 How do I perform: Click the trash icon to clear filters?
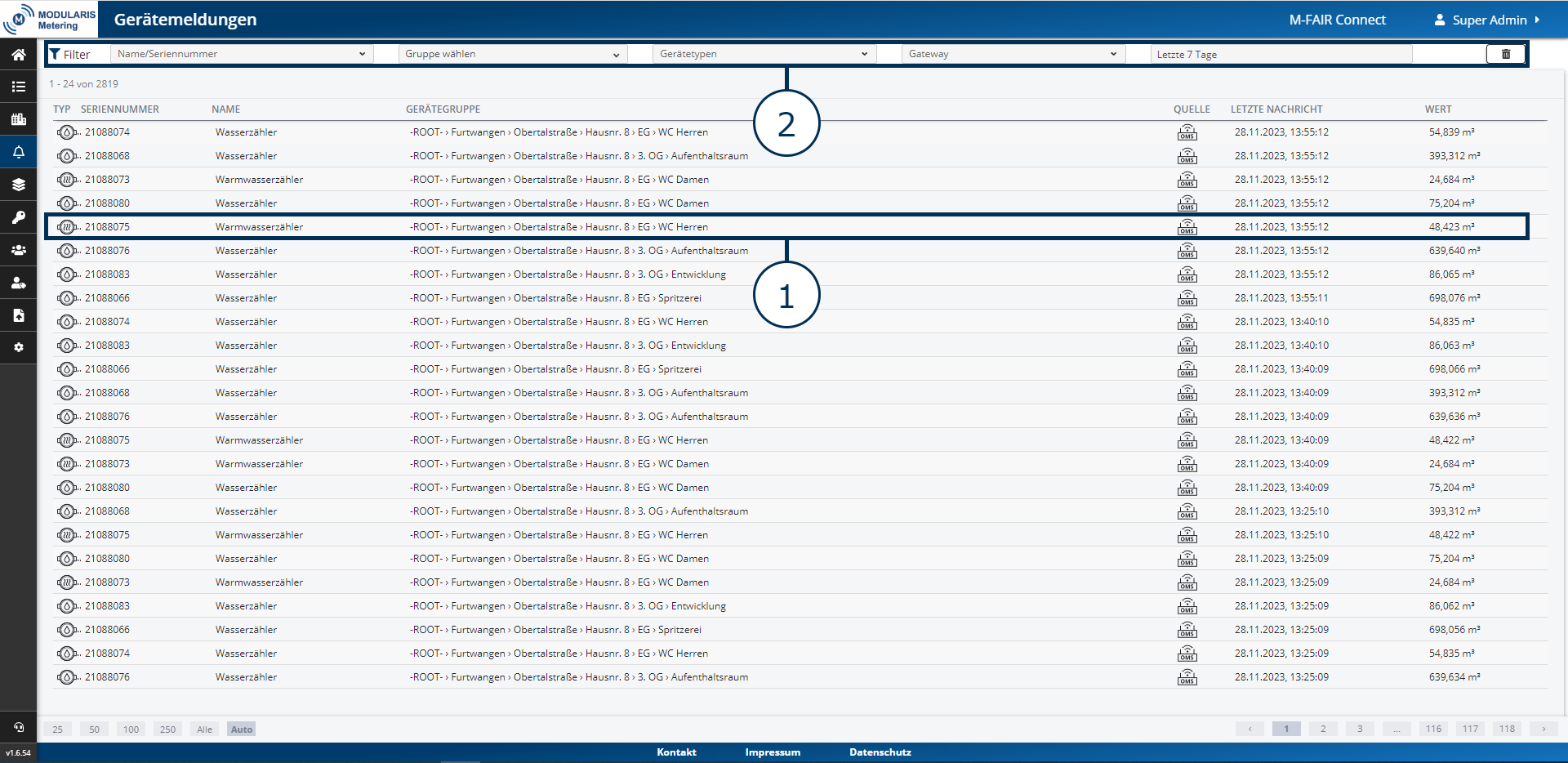[1505, 54]
